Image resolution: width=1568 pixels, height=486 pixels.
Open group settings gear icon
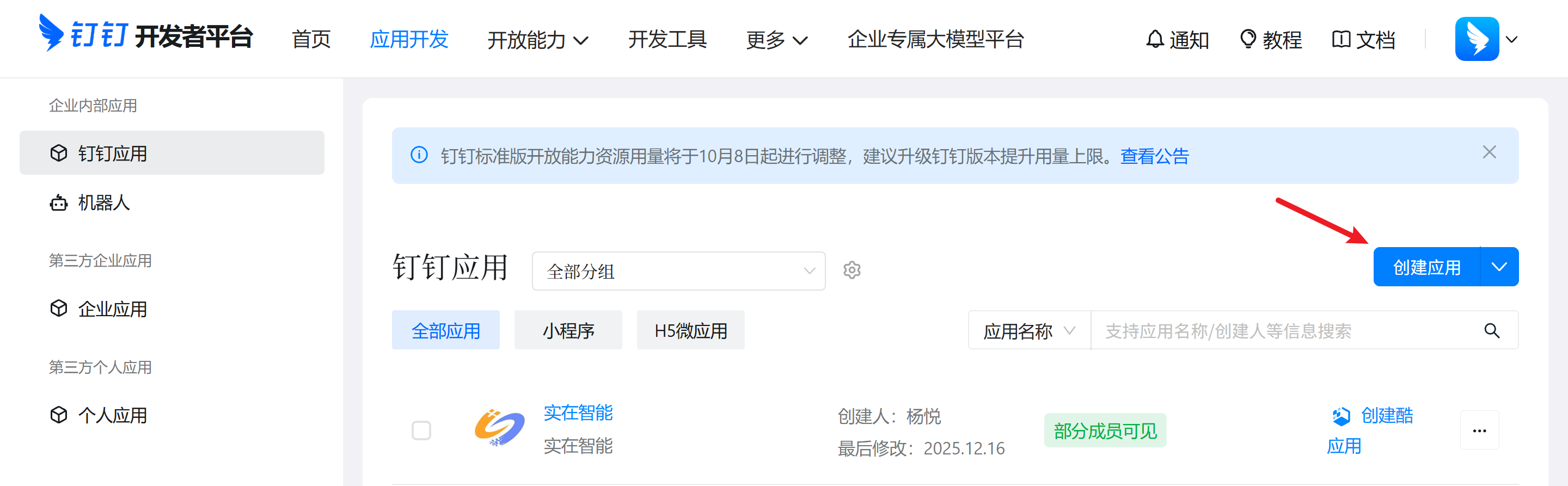point(852,270)
